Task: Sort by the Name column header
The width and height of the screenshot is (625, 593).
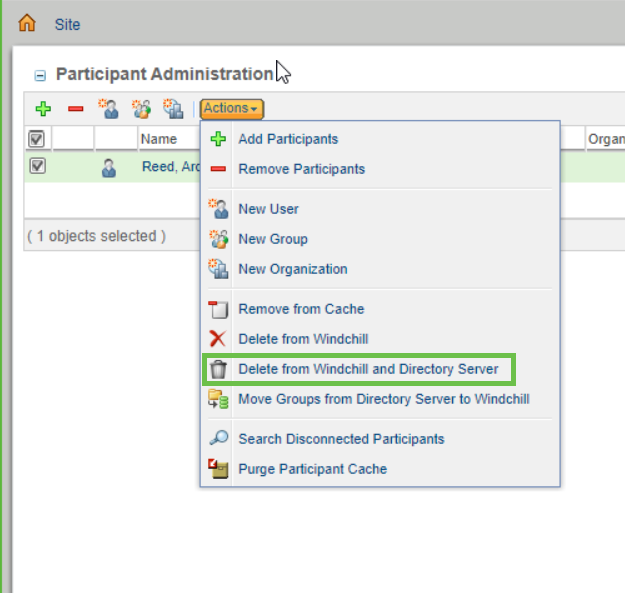Action: [159, 139]
